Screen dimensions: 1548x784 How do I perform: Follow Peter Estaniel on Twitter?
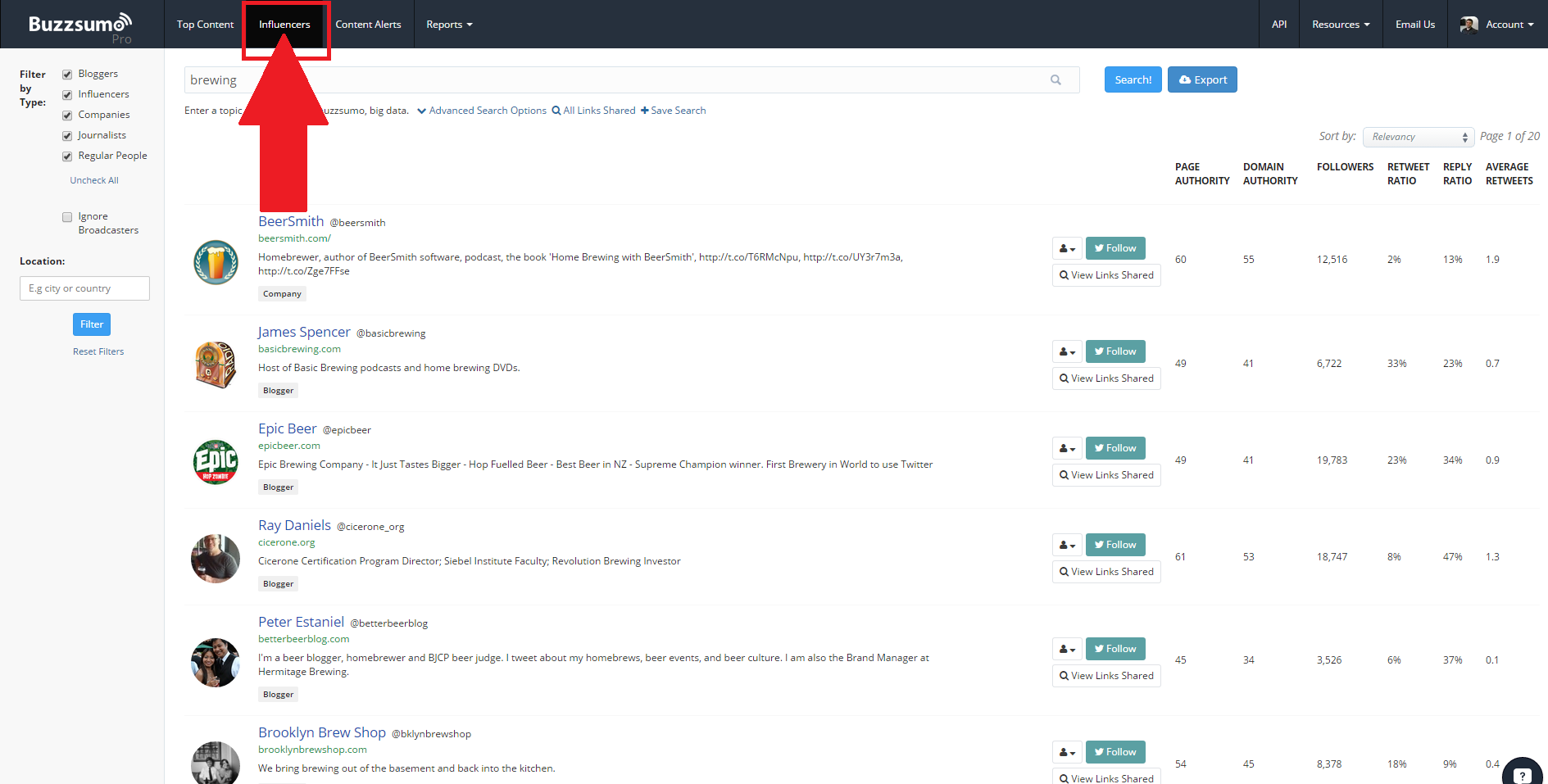pos(1115,649)
